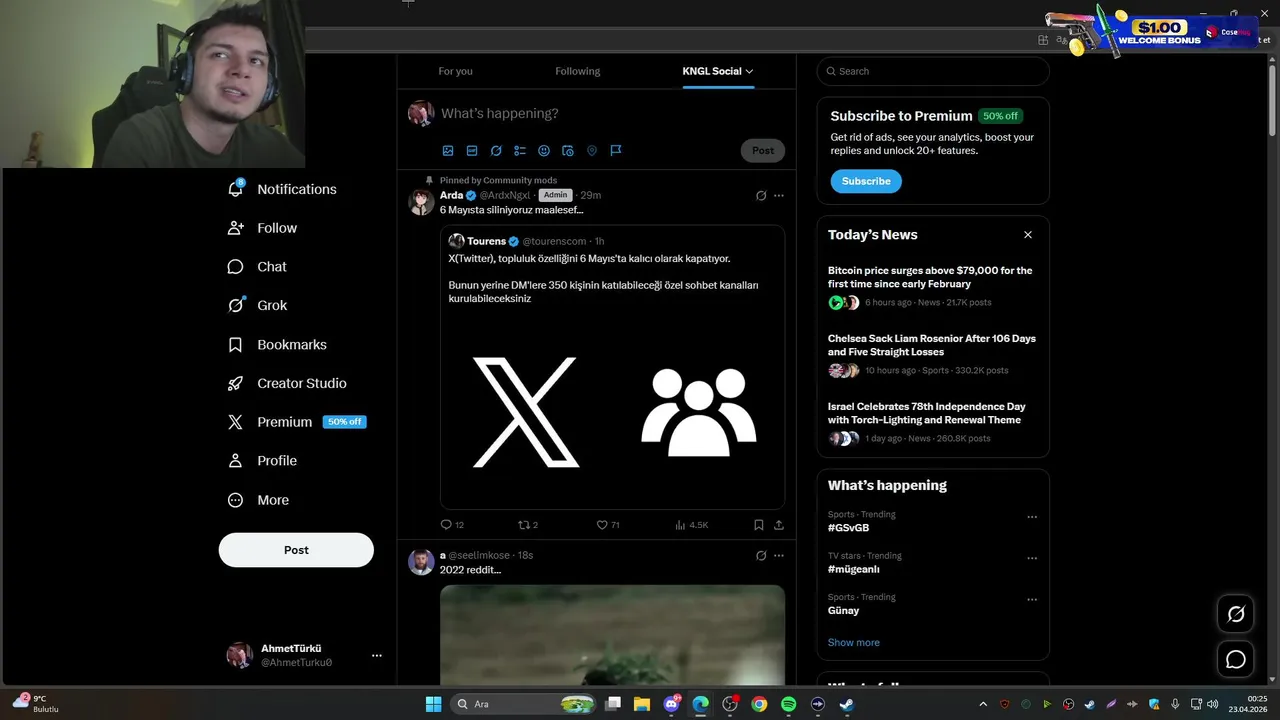View analytics of Arda's post showing 4.5K

(692, 525)
